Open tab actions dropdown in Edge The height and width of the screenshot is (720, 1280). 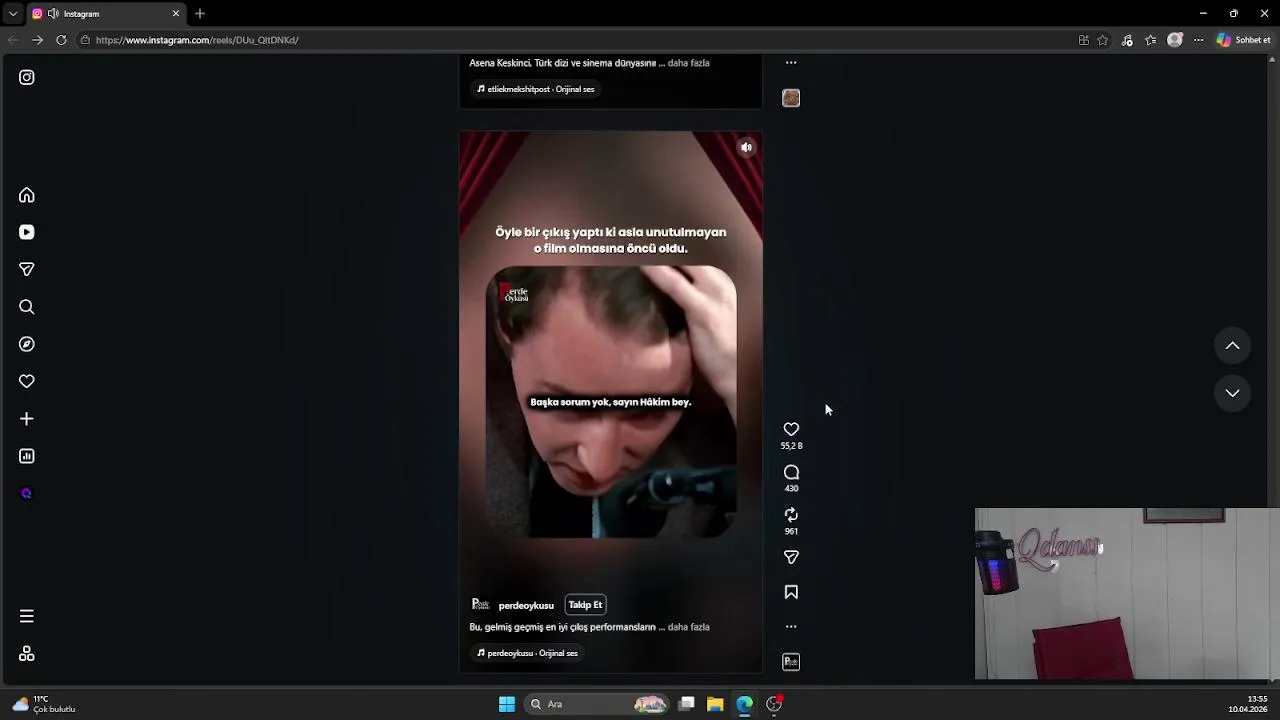12,14
